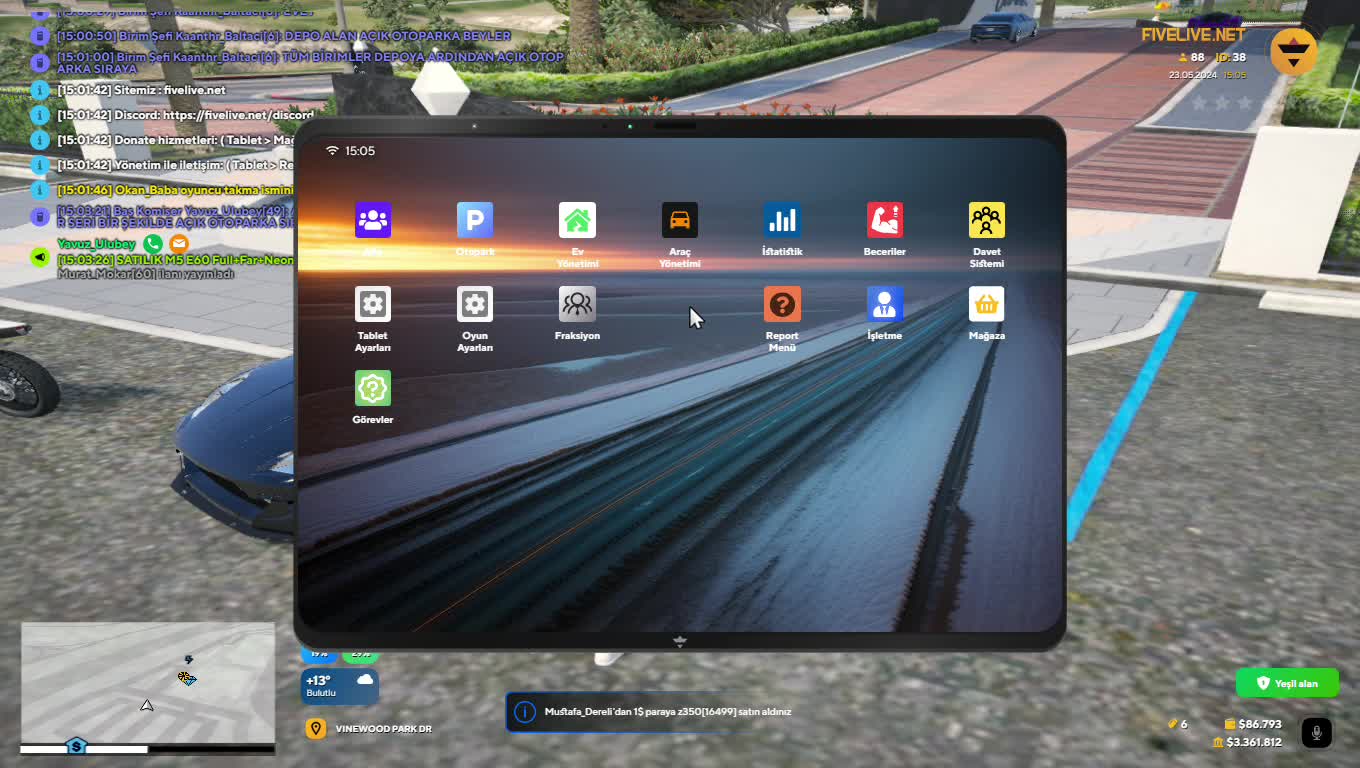1360x768 pixels.
Task: Launch the Araç Yönetimi vehicle app
Action: [x=679, y=221]
